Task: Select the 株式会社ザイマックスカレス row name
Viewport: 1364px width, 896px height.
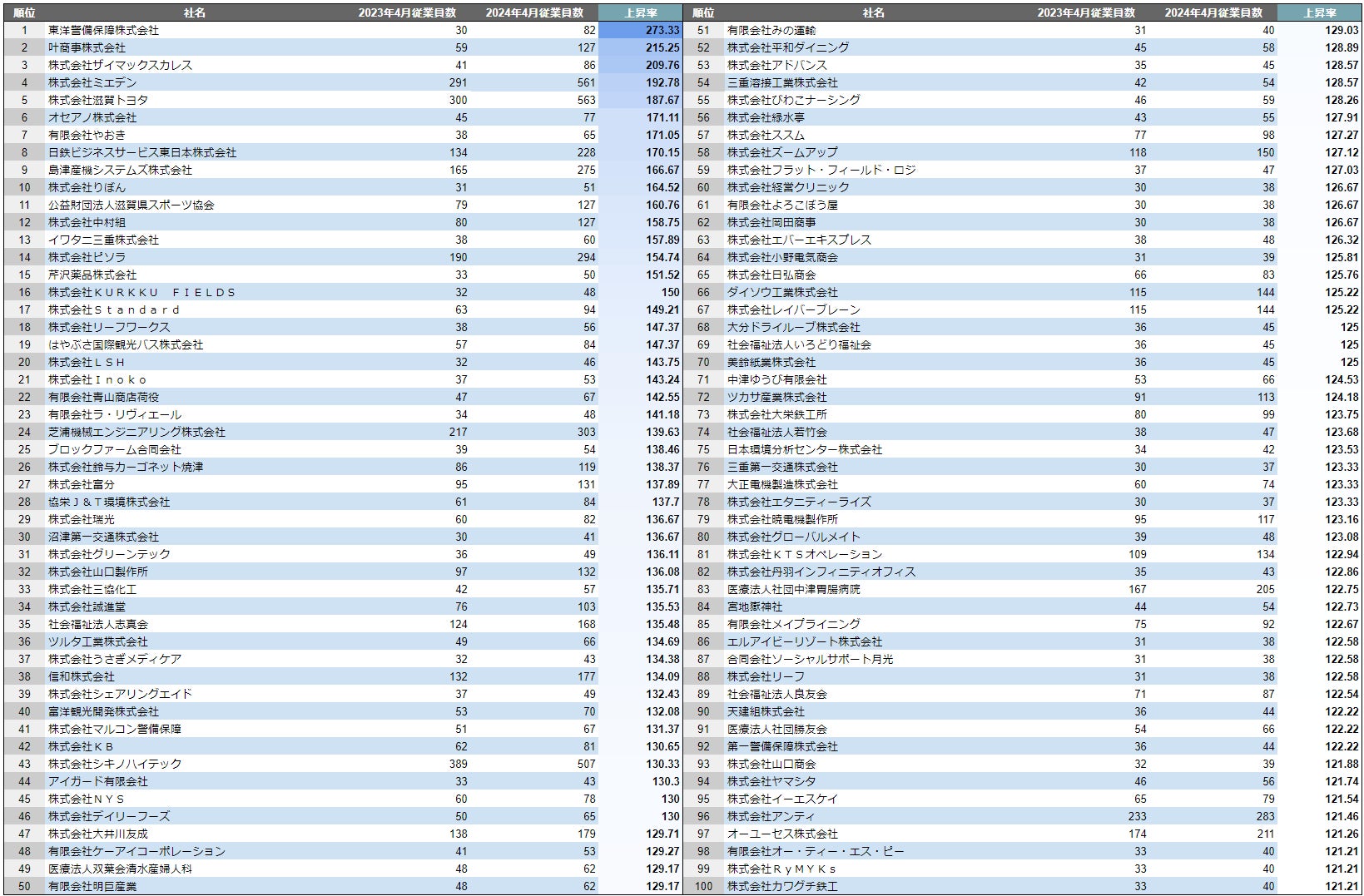Action: [x=120, y=65]
